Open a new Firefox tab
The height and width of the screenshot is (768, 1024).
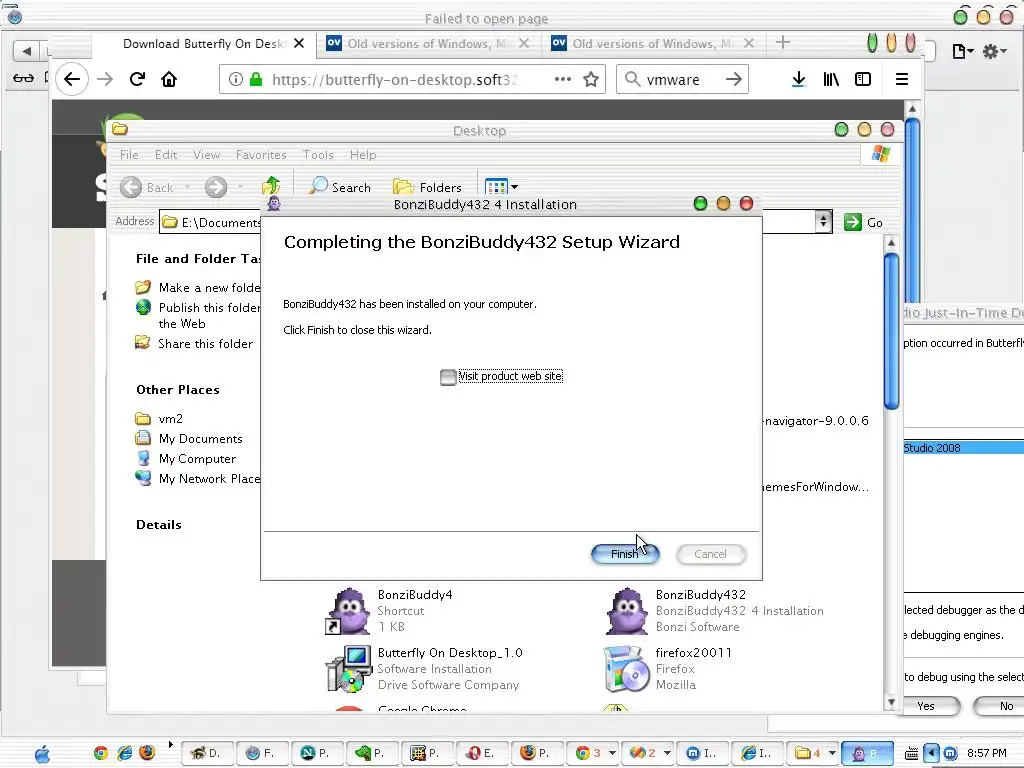click(x=783, y=43)
